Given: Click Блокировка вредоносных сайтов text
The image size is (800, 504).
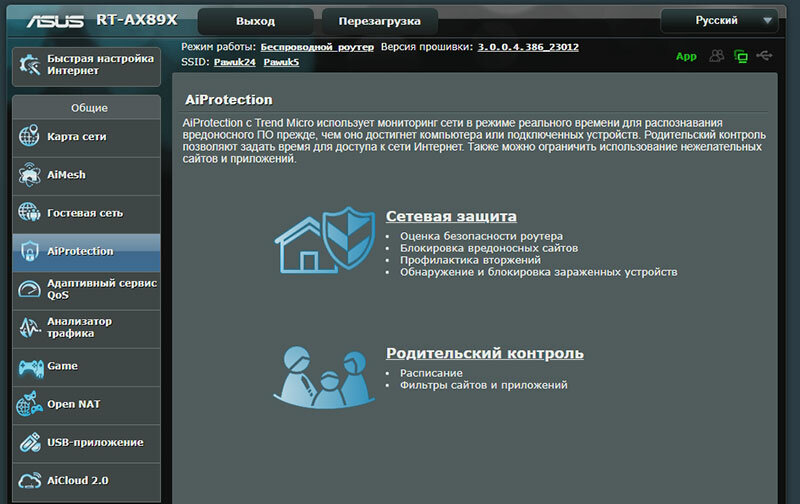Looking at the screenshot, I should 489,248.
